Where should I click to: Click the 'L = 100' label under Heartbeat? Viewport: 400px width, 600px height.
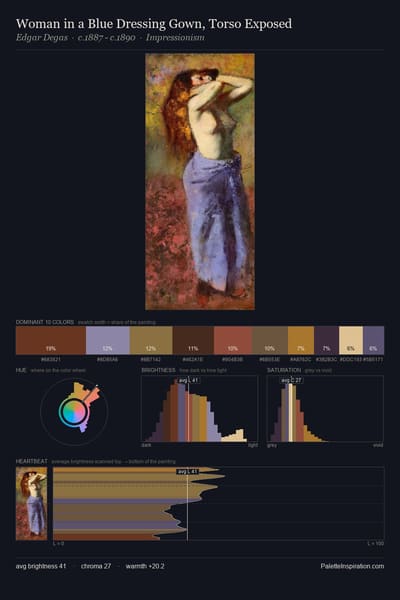376,543
